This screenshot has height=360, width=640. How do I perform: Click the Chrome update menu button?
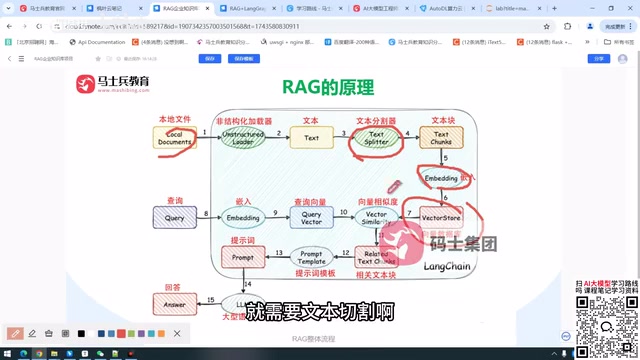coord(618,26)
